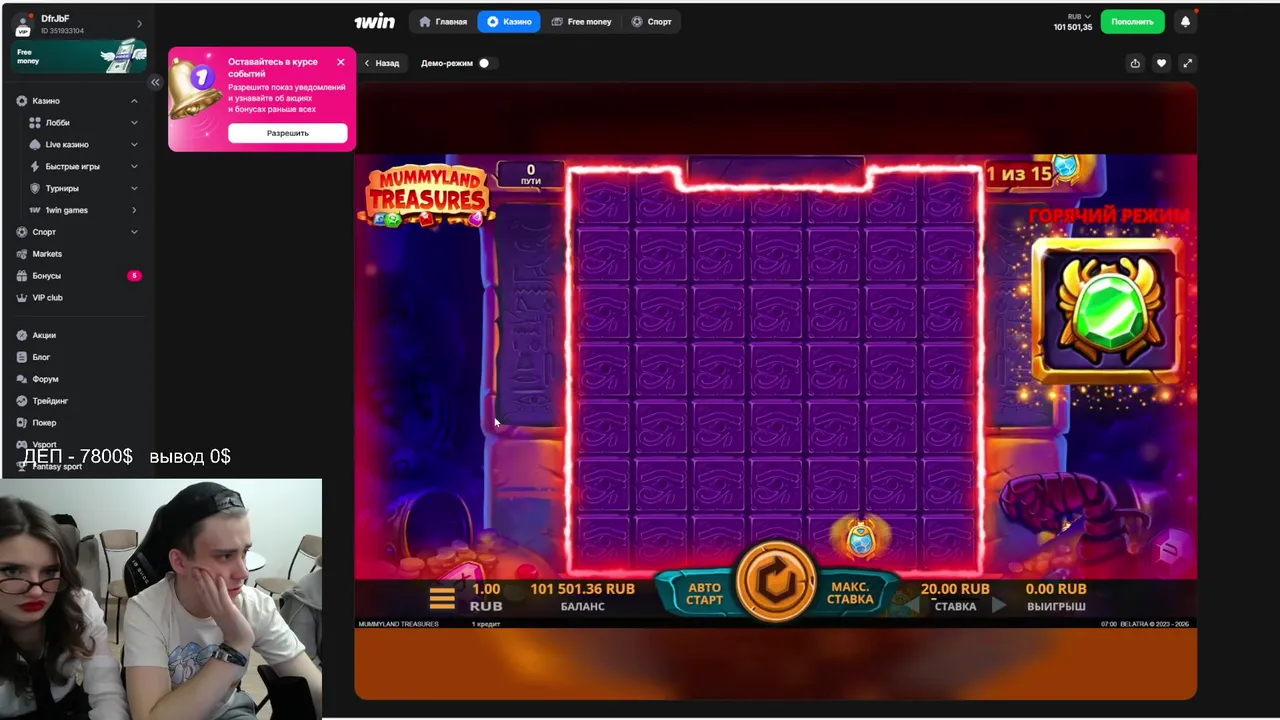Collapse the Казино sidebar section
Image resolution: width=1280 pixels, height=720 pixels.
[x=134, y=101]
